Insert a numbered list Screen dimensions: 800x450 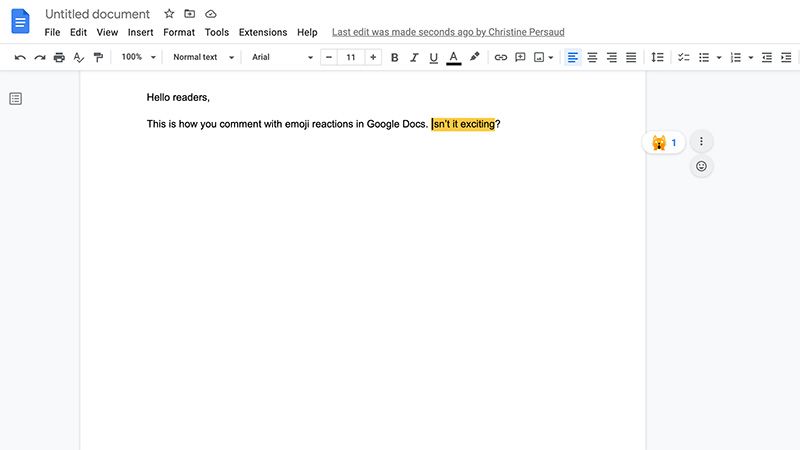(736, 57)
